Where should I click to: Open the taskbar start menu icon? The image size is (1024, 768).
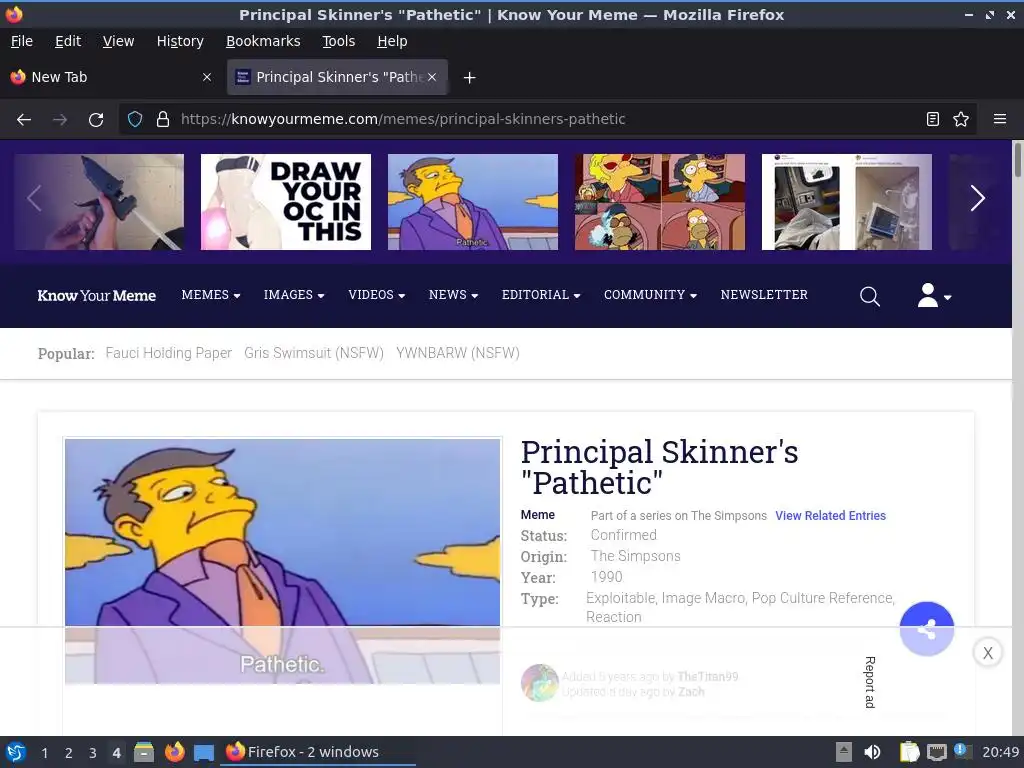tap(16, 752)
